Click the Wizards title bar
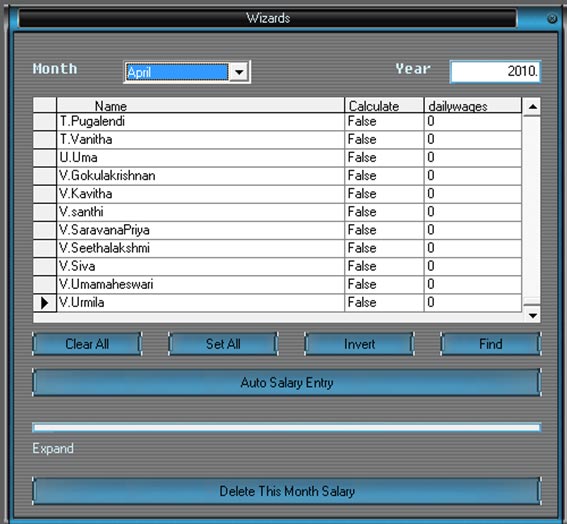The width and height of the screenshot is (567, 524). (268, 18)
